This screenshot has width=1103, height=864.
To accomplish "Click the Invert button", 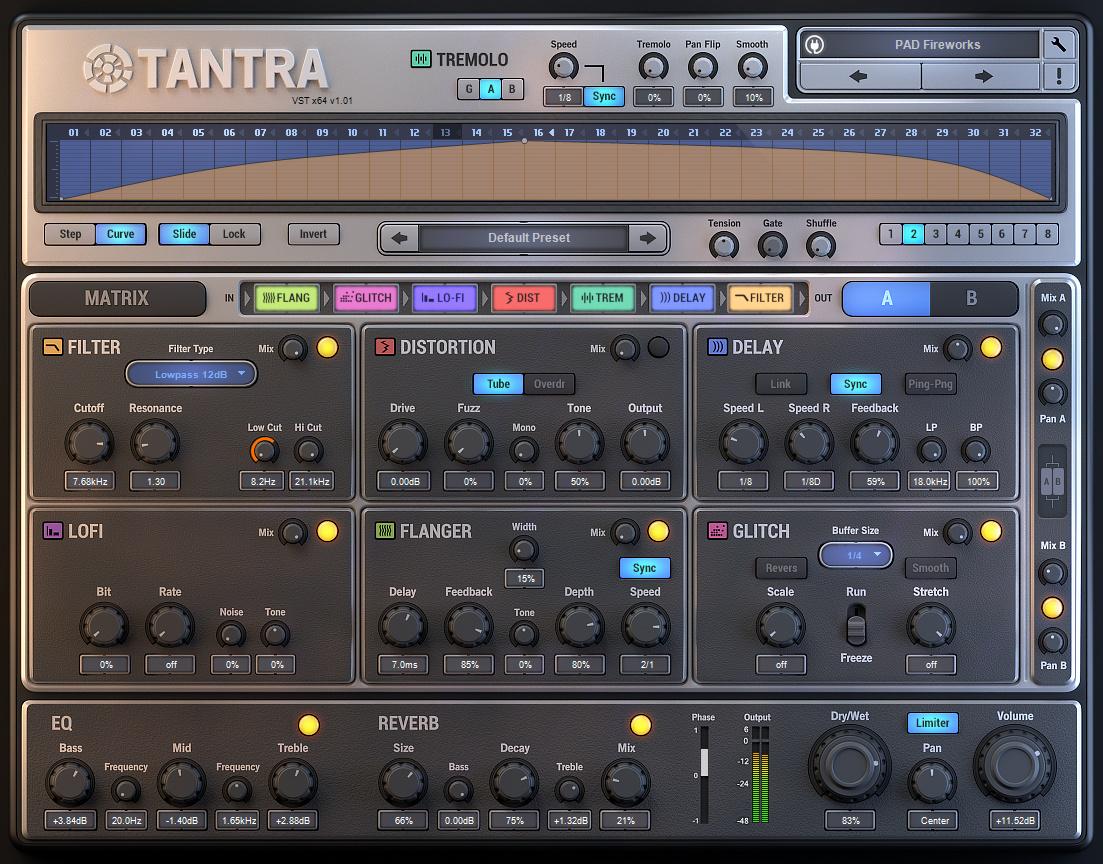I will pyautogui.click(x=313, y=234).
